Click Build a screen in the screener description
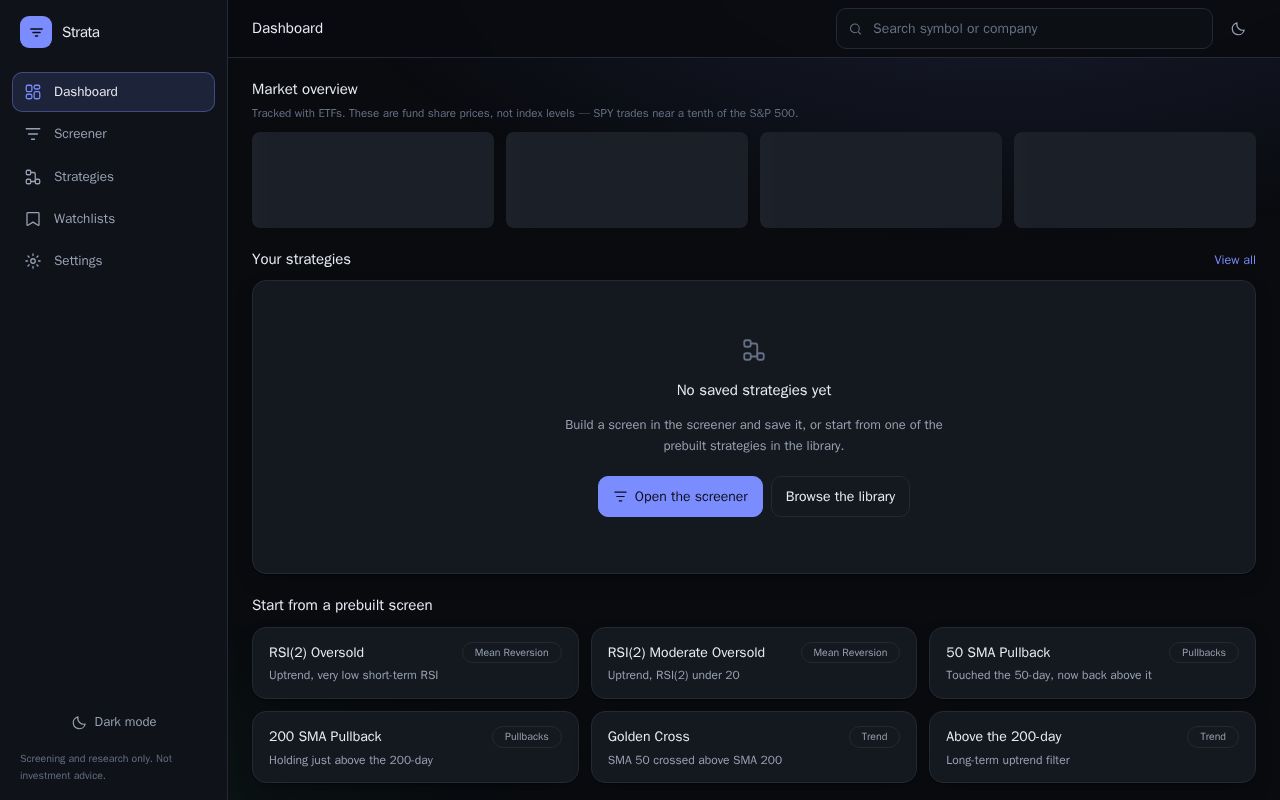The height and width of the screenshot is (800, 1280). pyautogui.click(x=754, y=435)
